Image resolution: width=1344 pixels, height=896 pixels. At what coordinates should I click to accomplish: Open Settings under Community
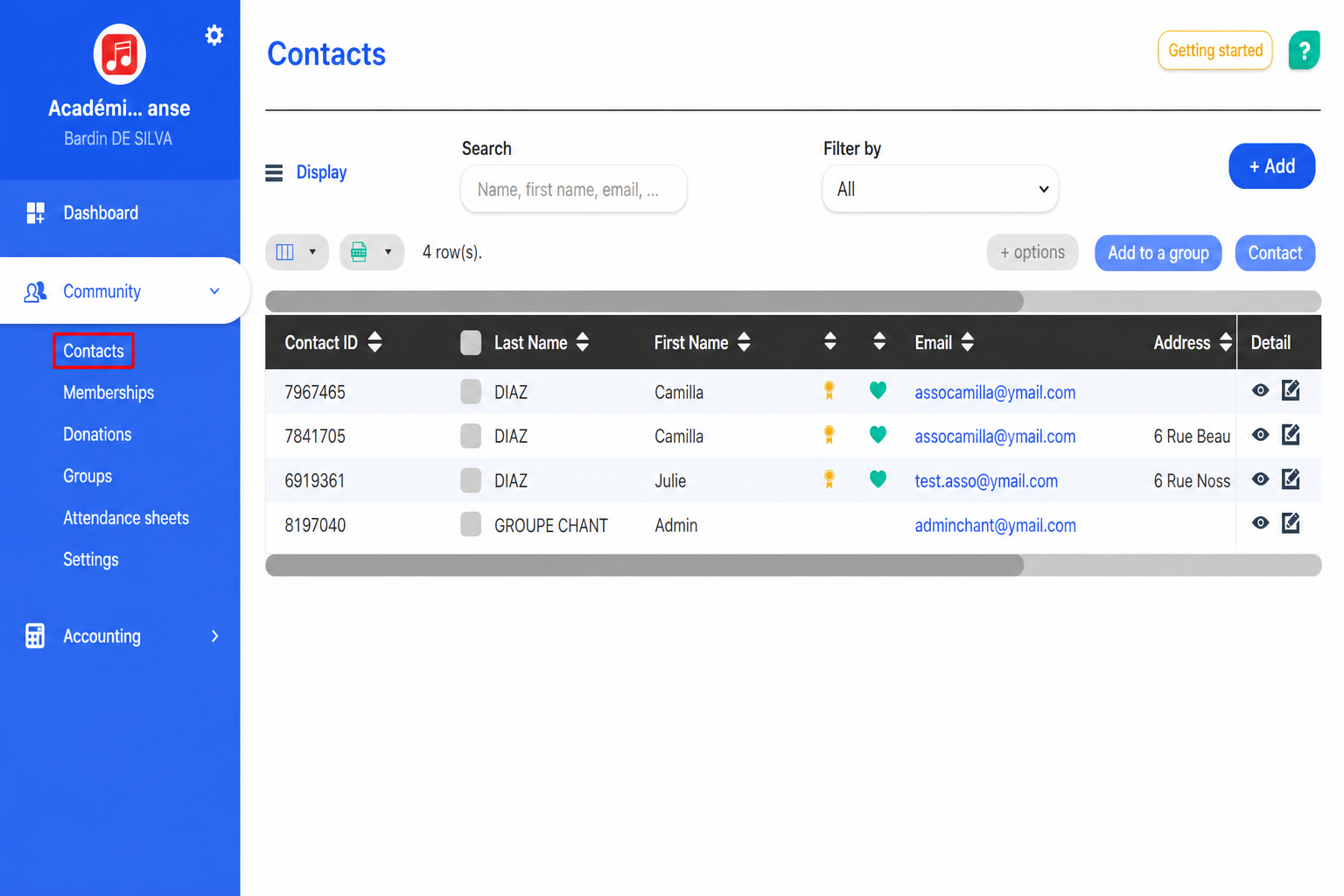91,560
